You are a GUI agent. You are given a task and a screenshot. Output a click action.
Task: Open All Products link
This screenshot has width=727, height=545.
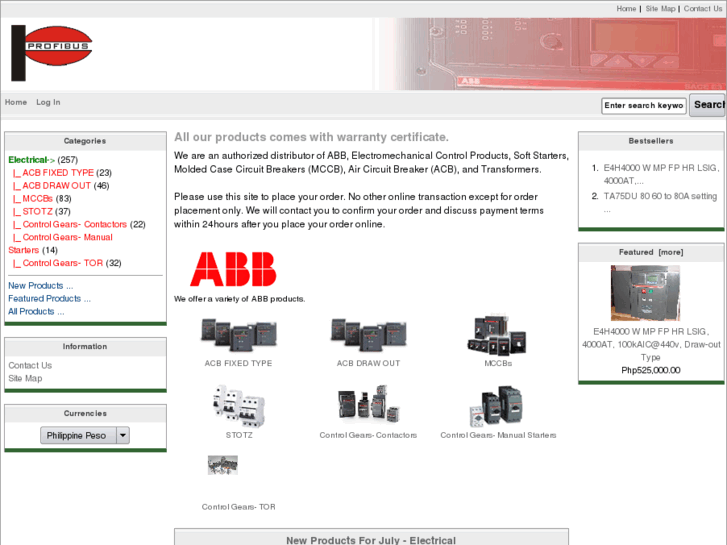coord(36,312)
